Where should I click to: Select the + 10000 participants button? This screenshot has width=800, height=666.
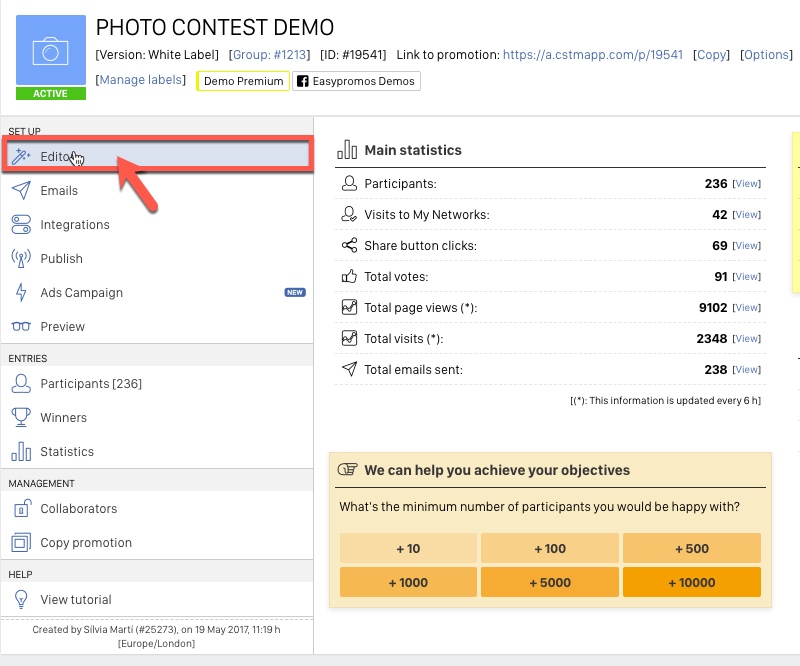click(692, 582)
